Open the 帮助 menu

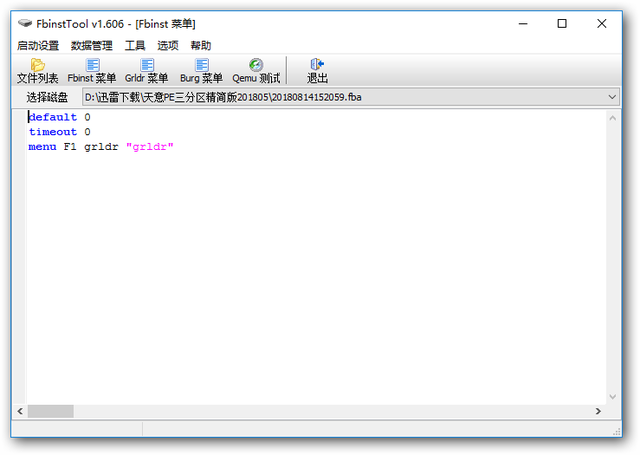200,45
